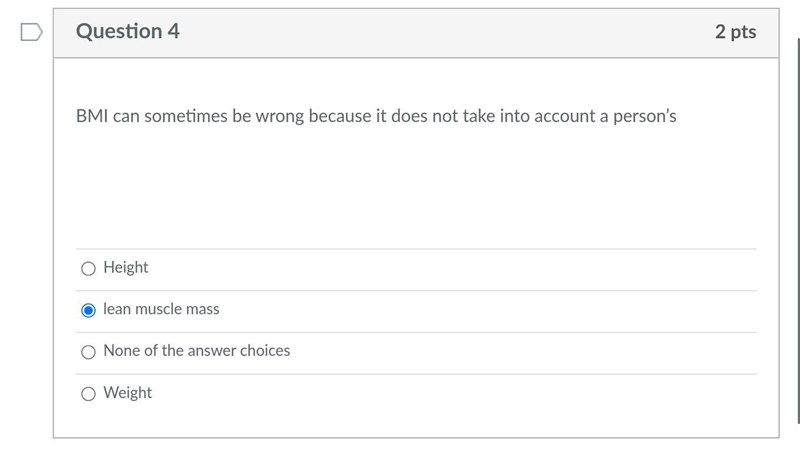Click the selected lean muscle mass radio
800x450 pixels.
pyautogui.click(x=88, y=310)
